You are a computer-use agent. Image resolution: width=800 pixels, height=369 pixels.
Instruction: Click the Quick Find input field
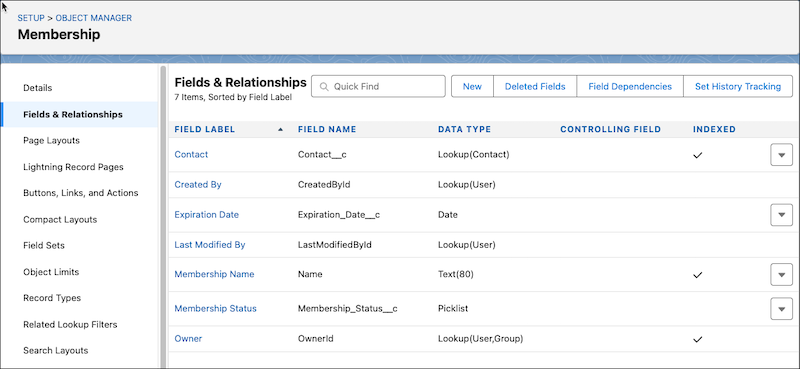pos(378,86)
